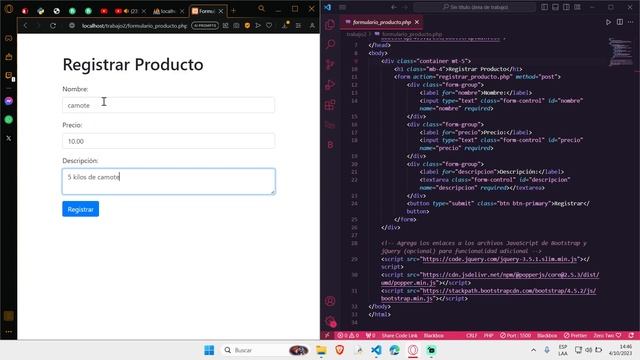Open Visual Studio Code taskbar icon

coord(376,350)
